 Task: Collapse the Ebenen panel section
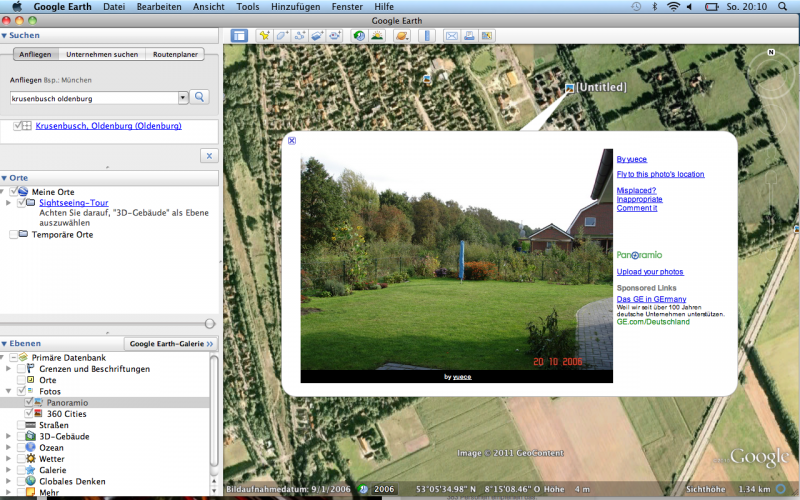pos(5,343)
